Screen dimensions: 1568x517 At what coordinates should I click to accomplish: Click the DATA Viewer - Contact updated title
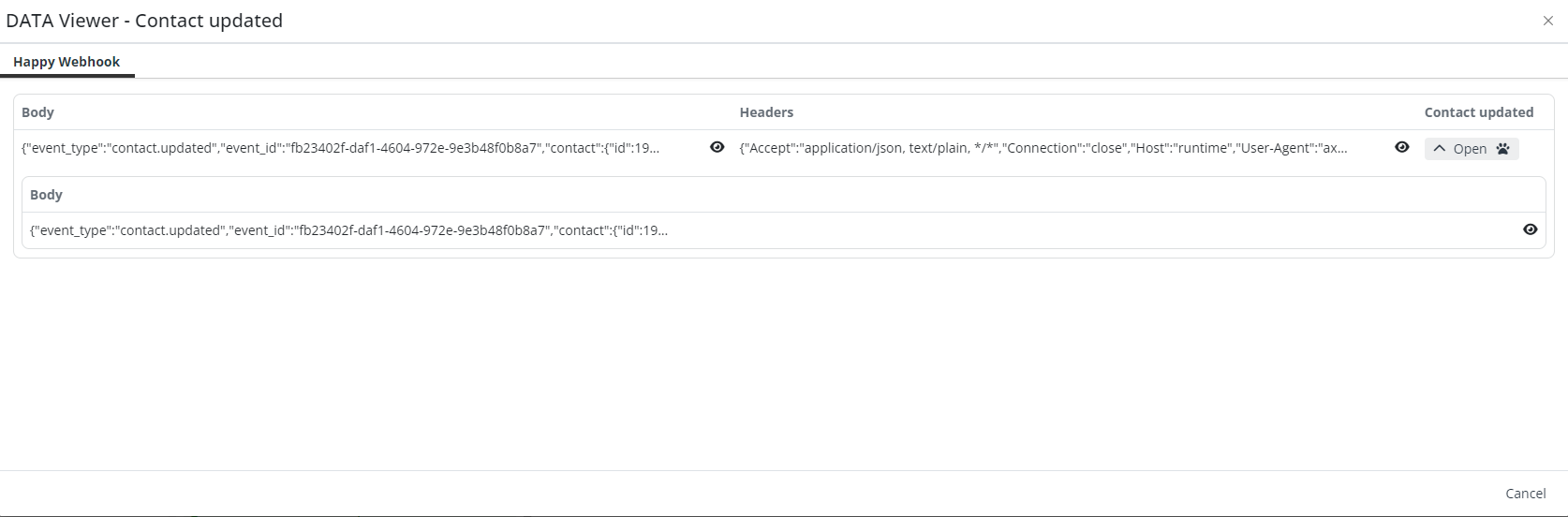(x=144, y=21)
